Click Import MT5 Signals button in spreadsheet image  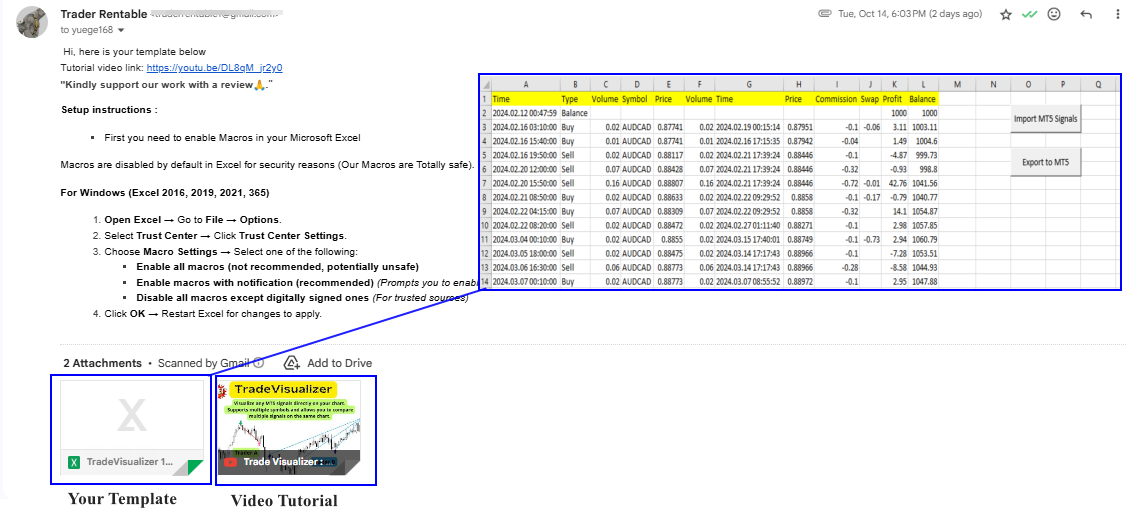pyautogui.click(x=1046, y=119)
